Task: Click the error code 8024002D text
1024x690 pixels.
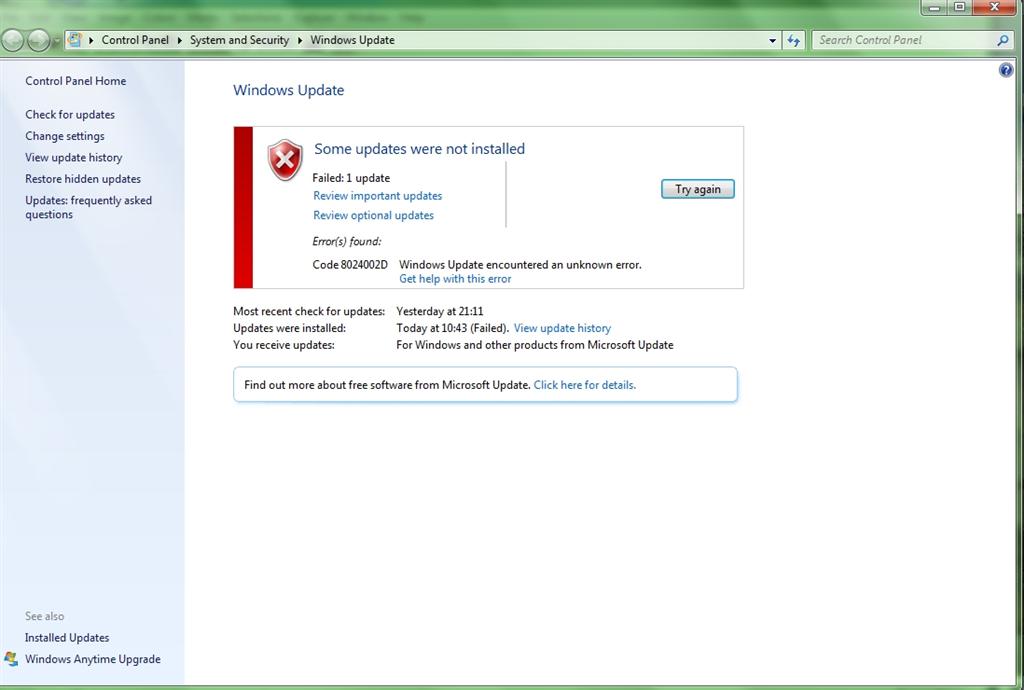Action: click(x=350, y=265)
